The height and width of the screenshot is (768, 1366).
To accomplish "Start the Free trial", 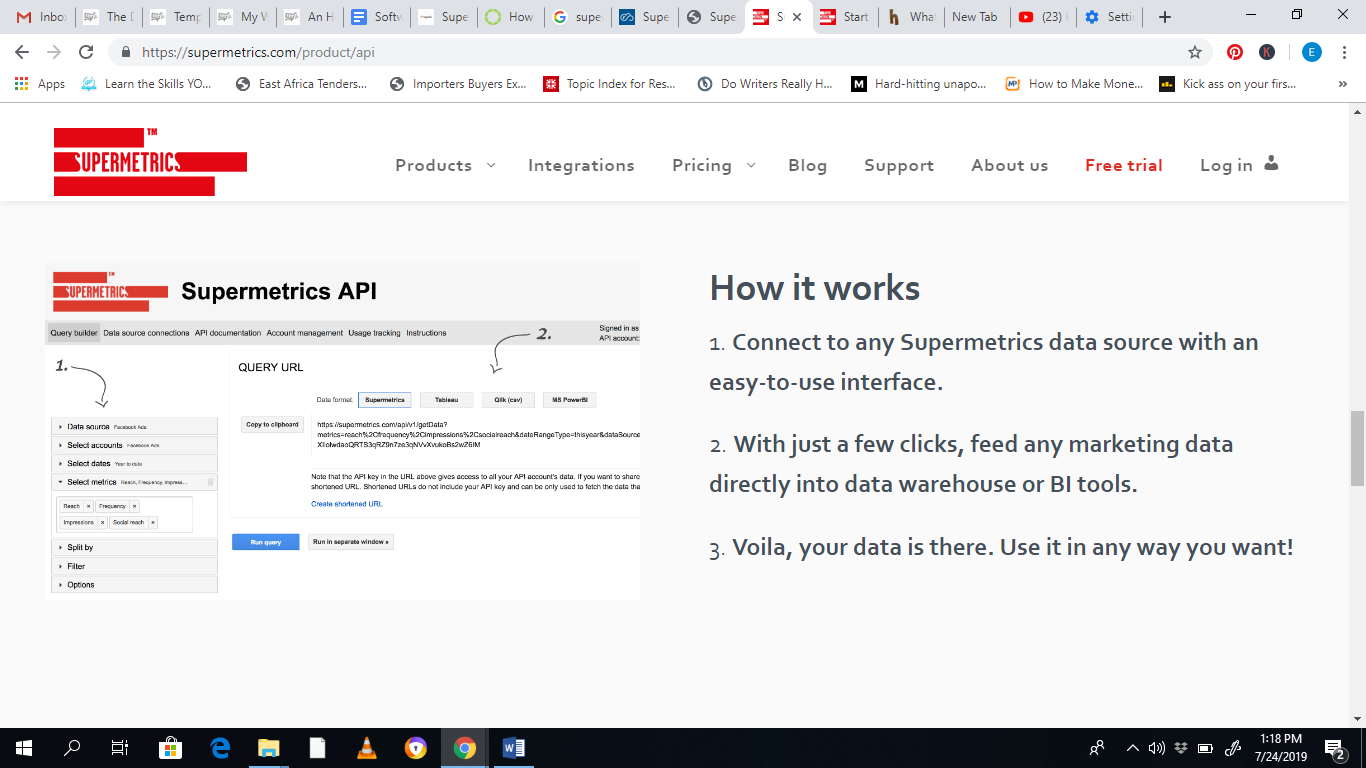I will coord(1124,165).
